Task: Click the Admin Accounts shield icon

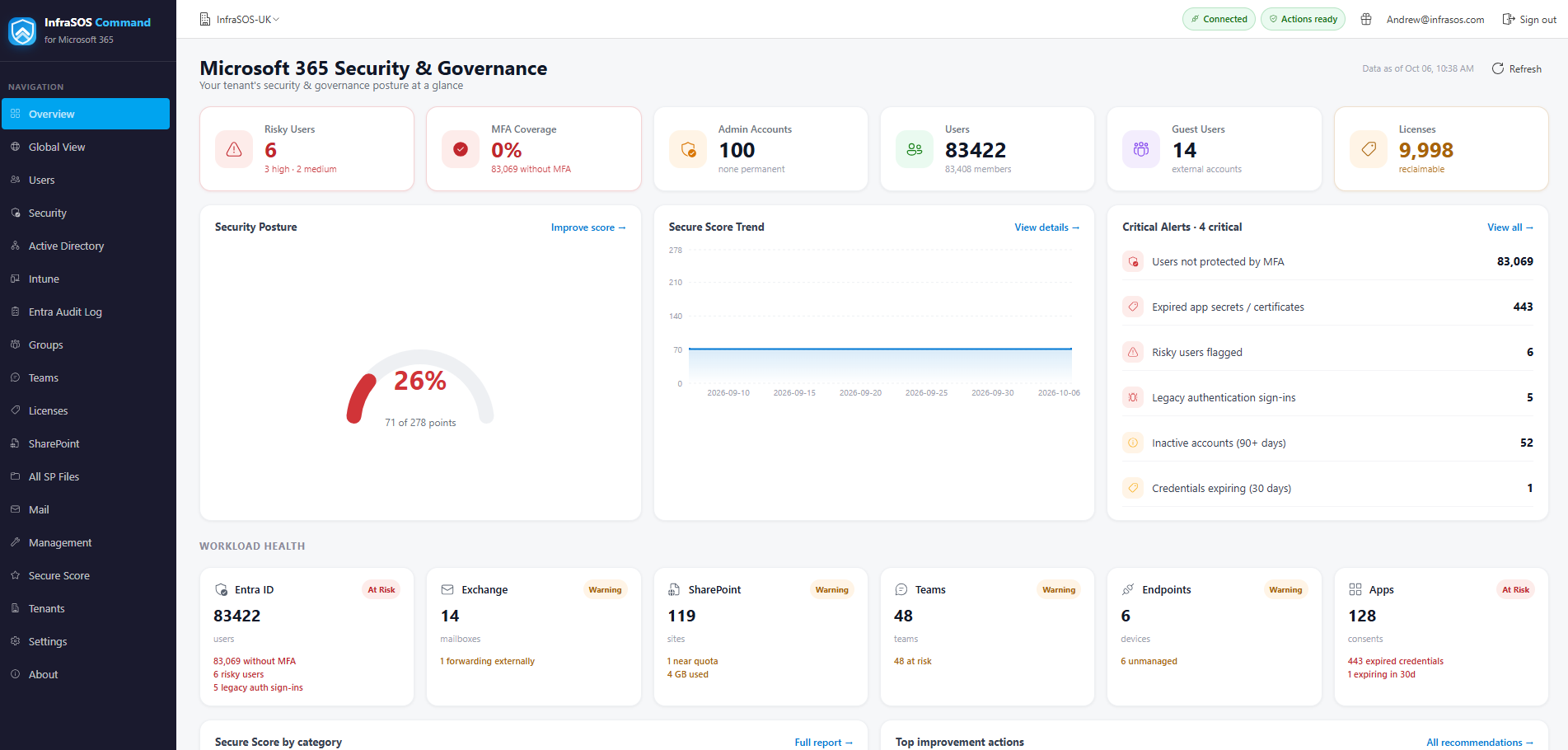Action: coord(688,149)
